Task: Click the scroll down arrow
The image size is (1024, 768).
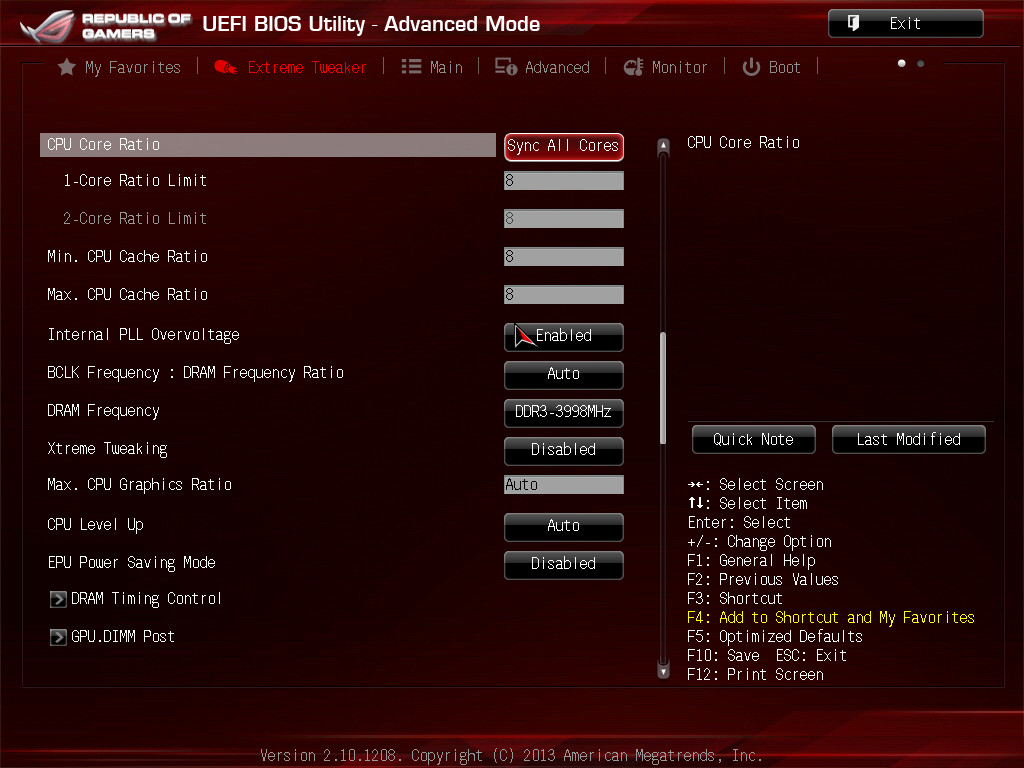Action: 662,671
